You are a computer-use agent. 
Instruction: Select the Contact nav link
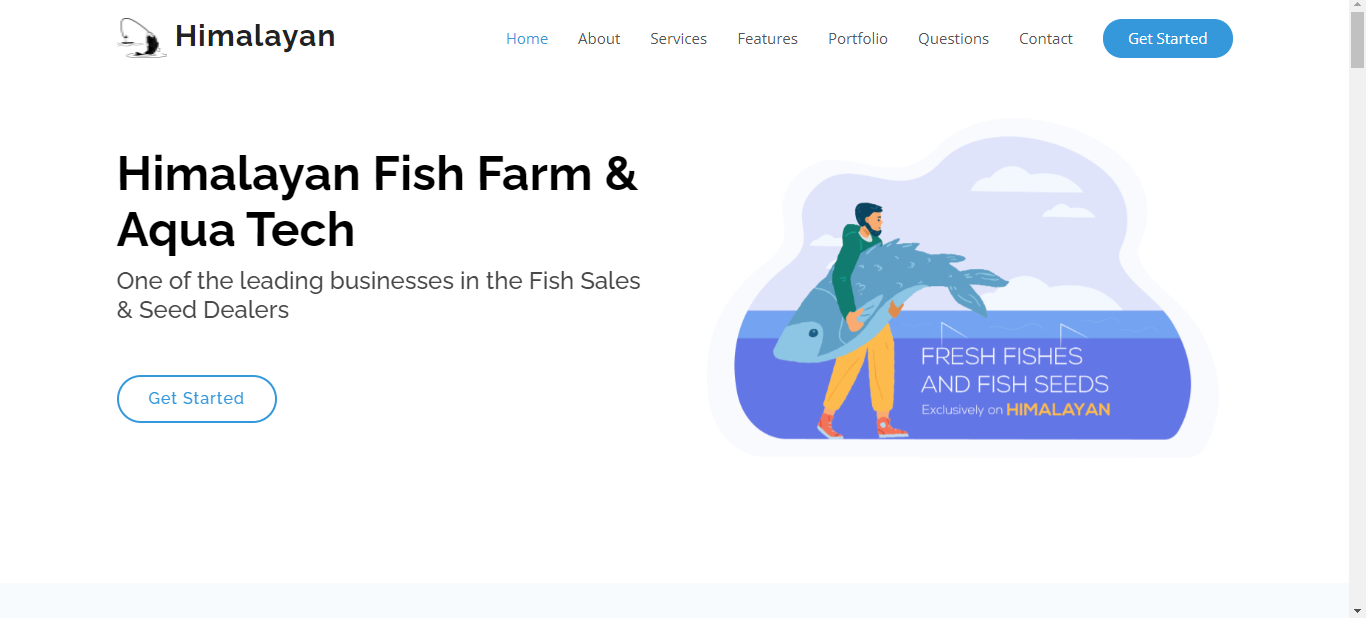click(x=1046, y=39)
